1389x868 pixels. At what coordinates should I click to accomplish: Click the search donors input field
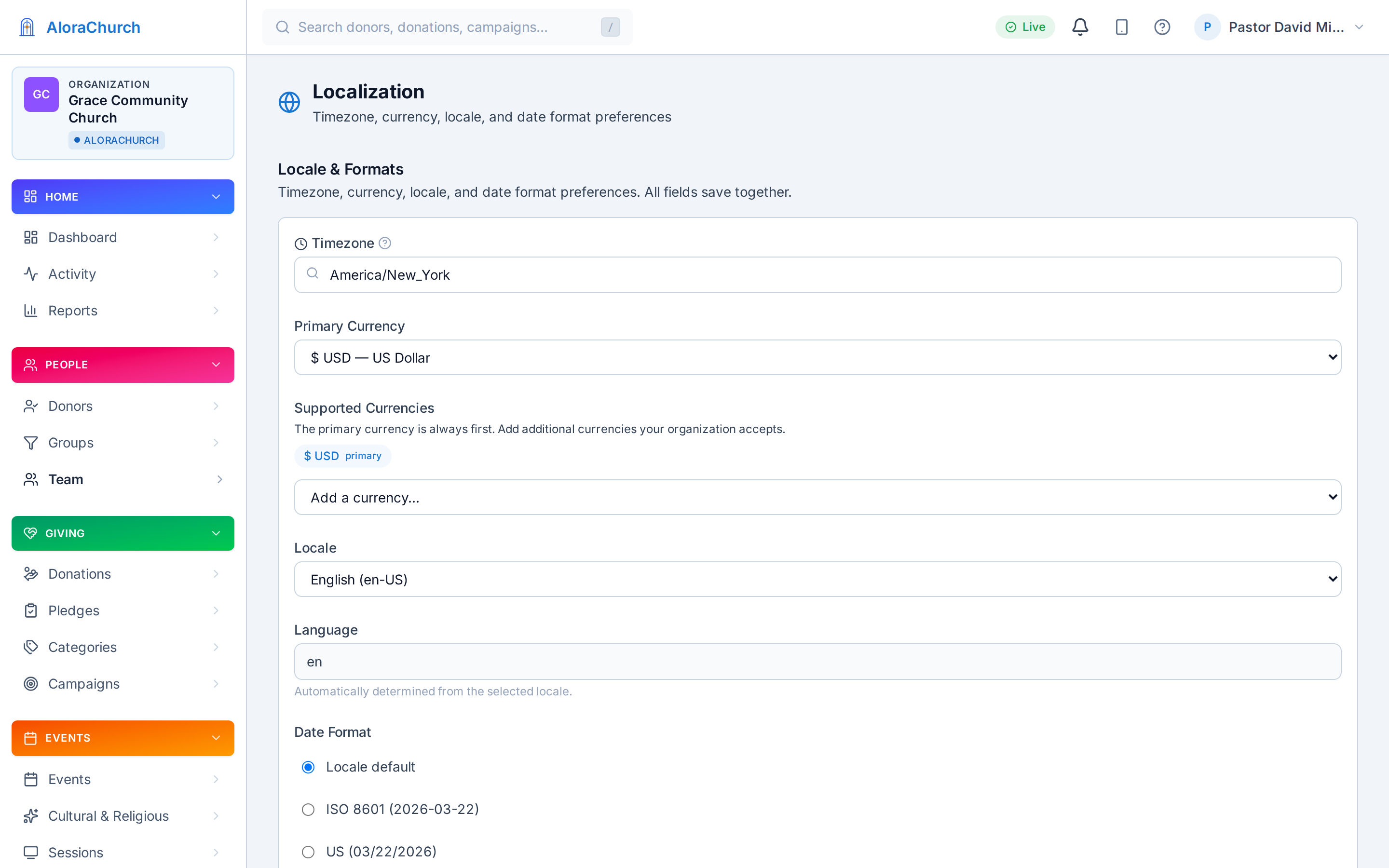coord(448,27)
